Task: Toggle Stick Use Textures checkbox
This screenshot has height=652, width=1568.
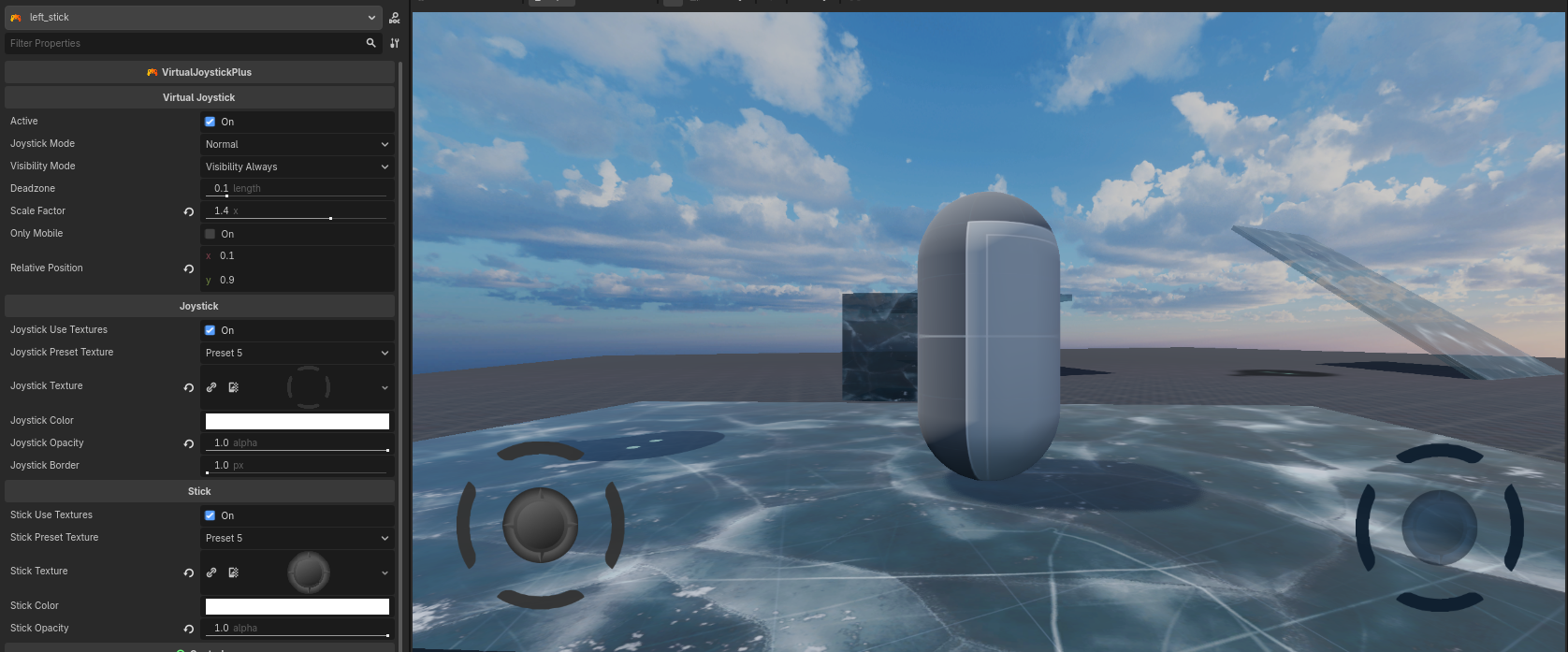Action: (x=210, y=515)
